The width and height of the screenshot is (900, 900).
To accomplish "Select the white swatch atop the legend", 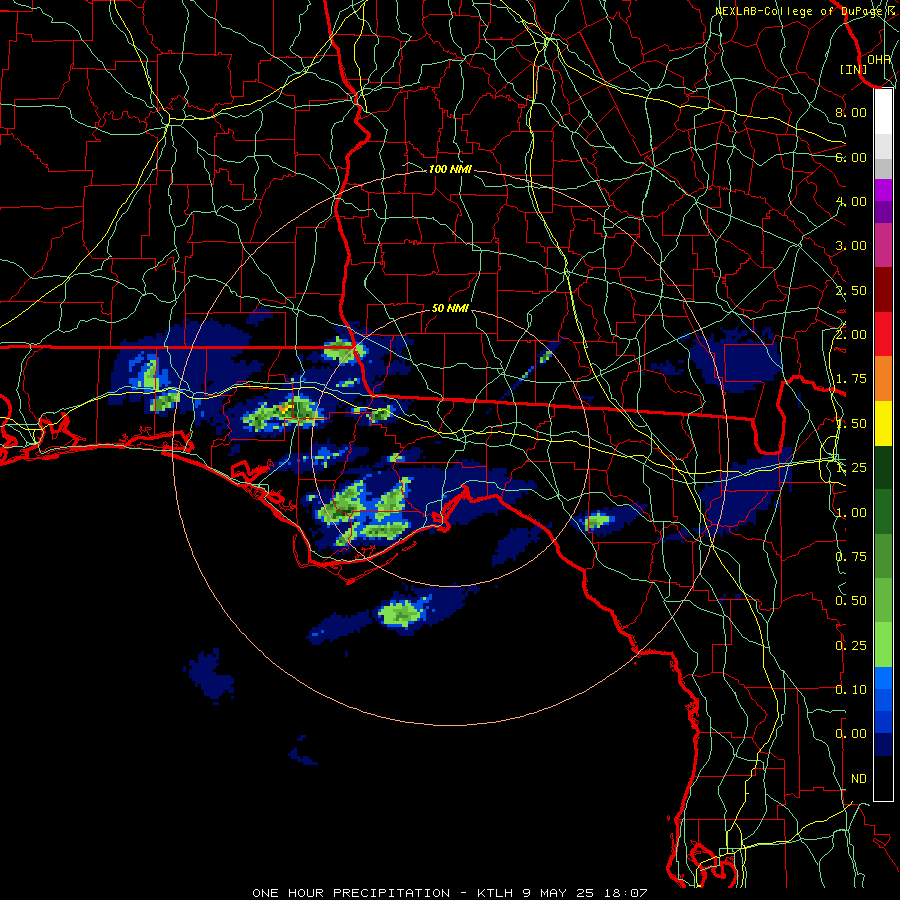I will [x=883, y=112].
